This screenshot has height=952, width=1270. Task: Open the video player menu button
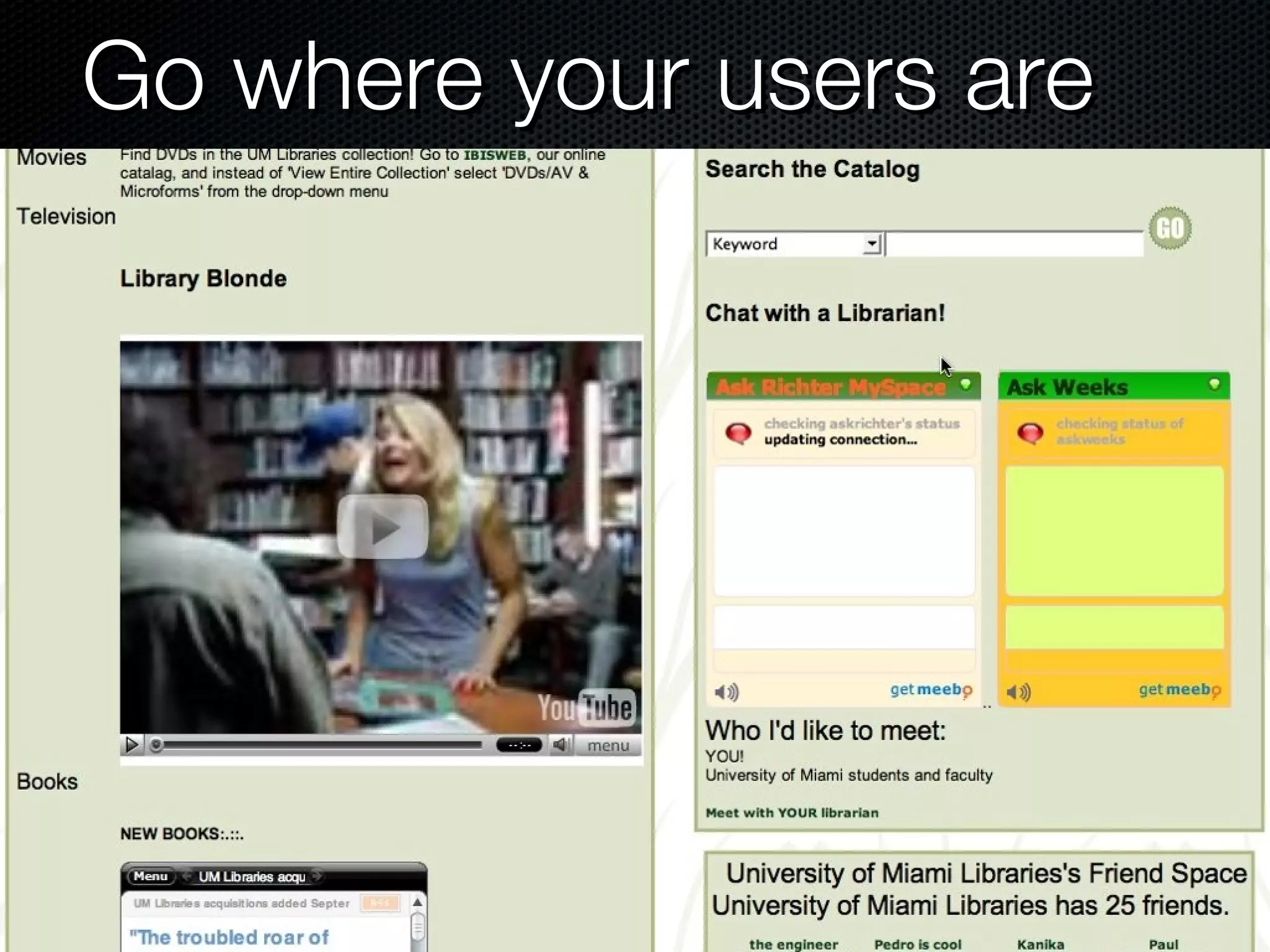pos(608,745)
